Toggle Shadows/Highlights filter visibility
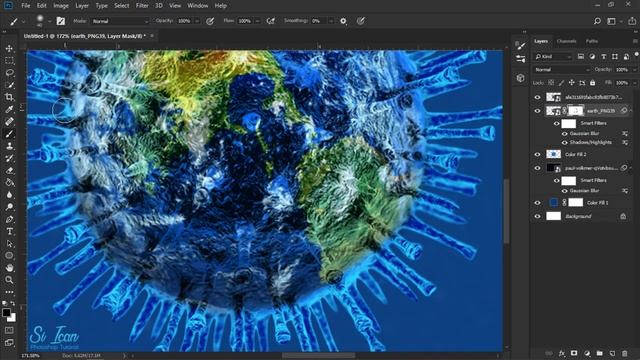Viewport: 640px width, 360px height. point(565,142)
